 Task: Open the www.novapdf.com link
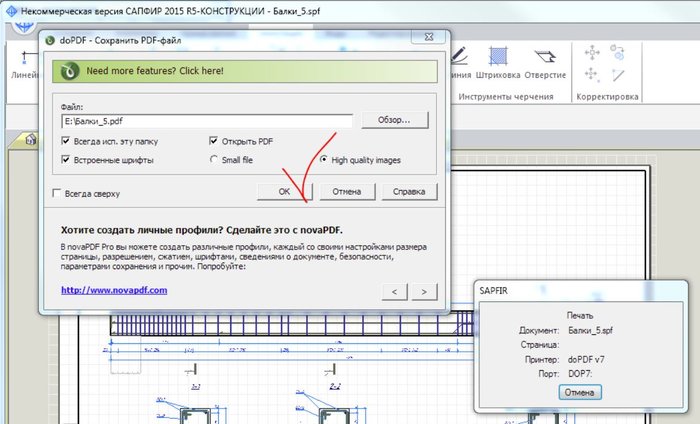tap(114, 290)
